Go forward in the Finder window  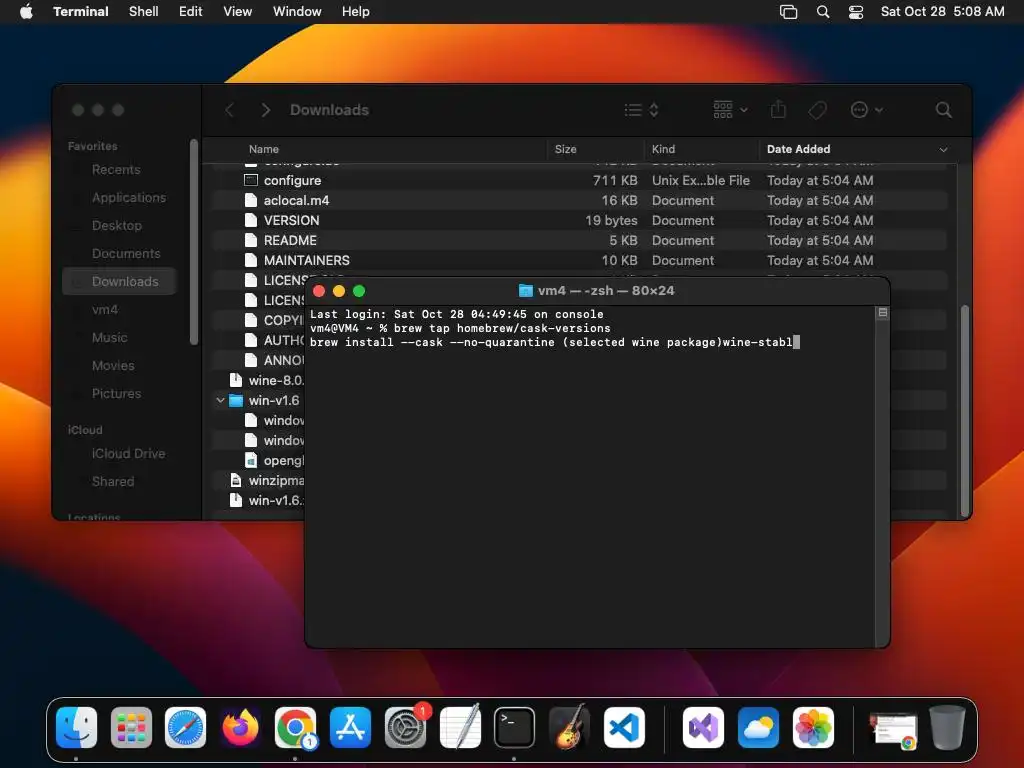tap(265, 110)
